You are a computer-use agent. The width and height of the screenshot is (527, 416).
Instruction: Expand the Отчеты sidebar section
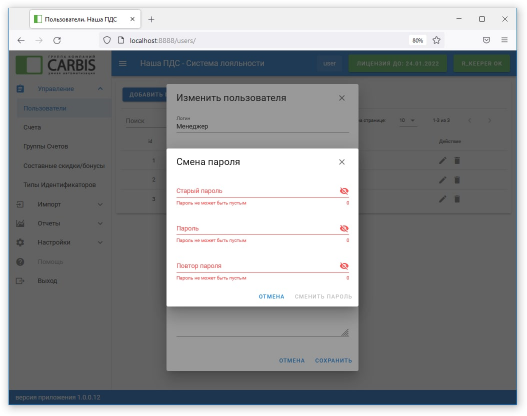(60, 223)
